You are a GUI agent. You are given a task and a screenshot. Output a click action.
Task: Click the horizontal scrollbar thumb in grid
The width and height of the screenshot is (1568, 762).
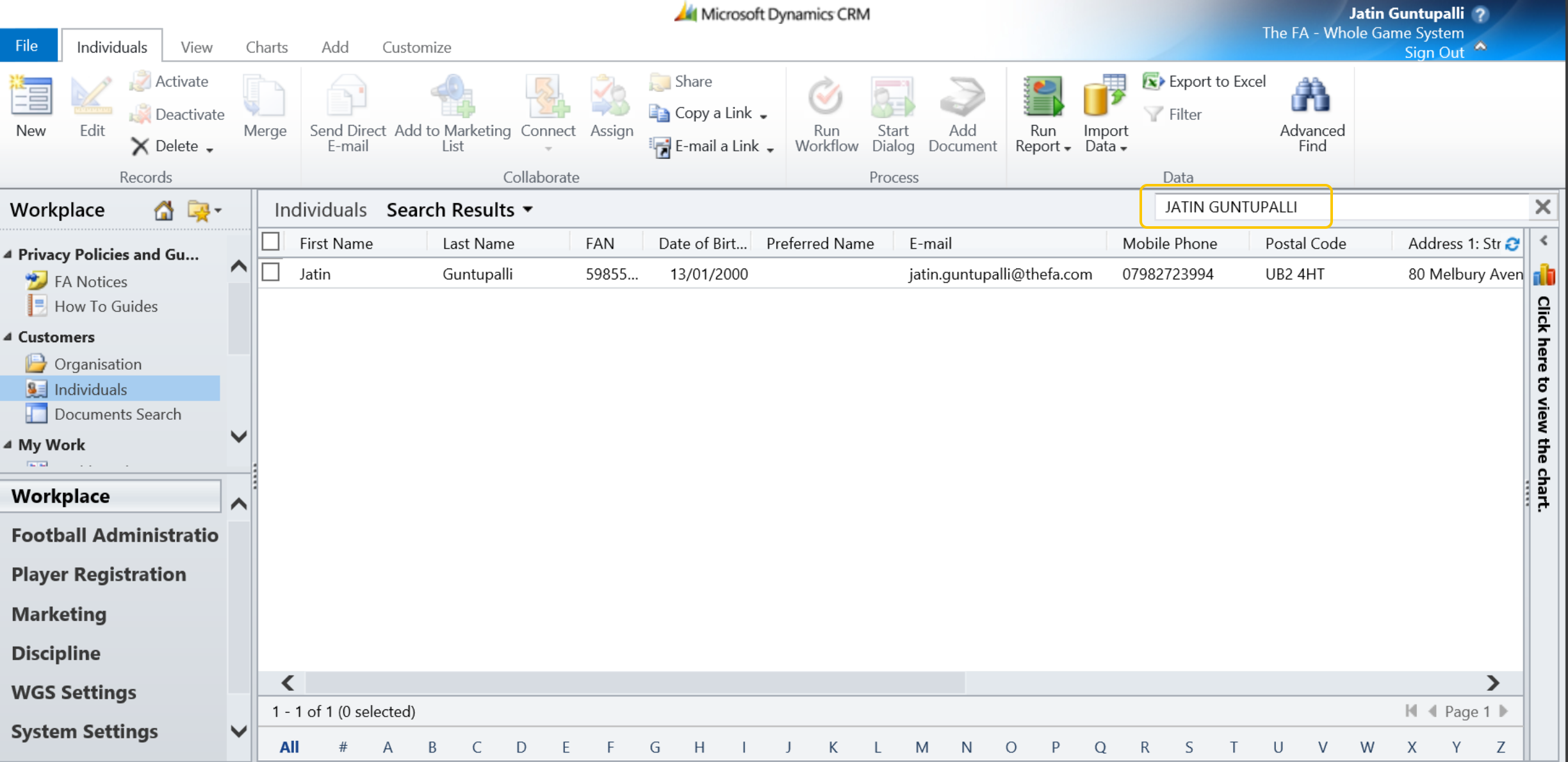(635, 683)
